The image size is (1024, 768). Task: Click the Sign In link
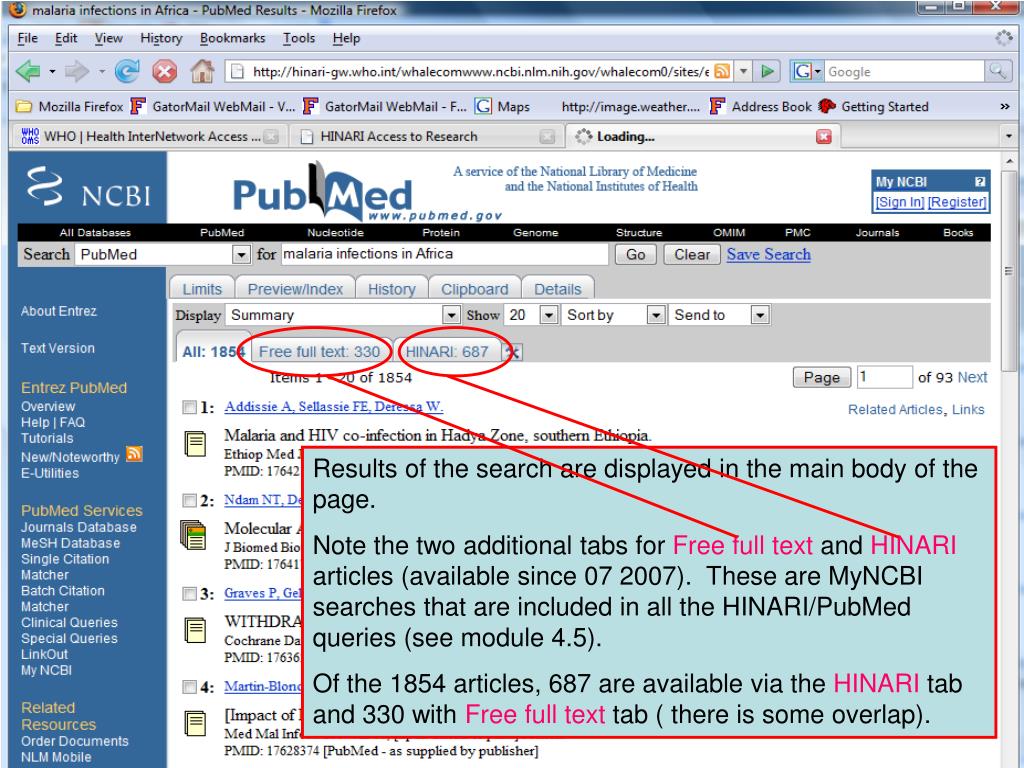click(x=900, y=202)
